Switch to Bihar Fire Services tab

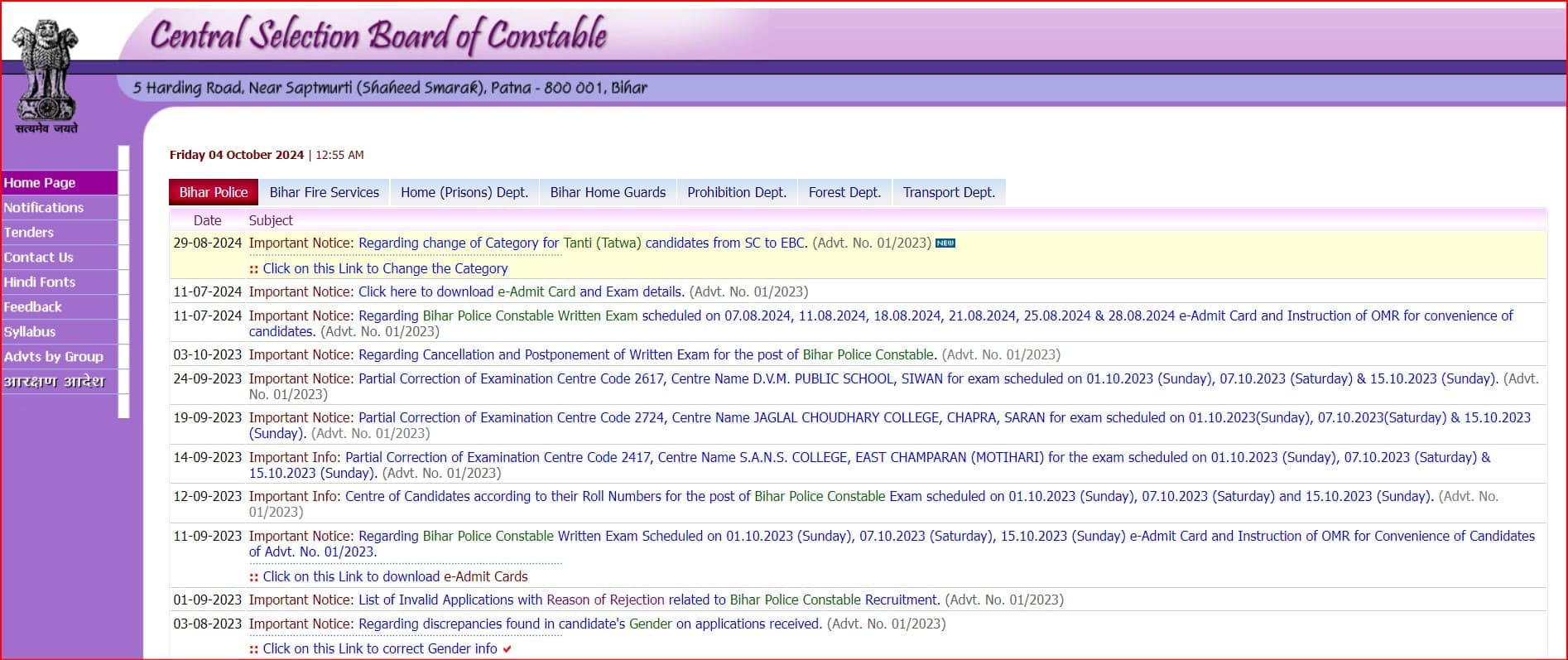coord(325,192)
